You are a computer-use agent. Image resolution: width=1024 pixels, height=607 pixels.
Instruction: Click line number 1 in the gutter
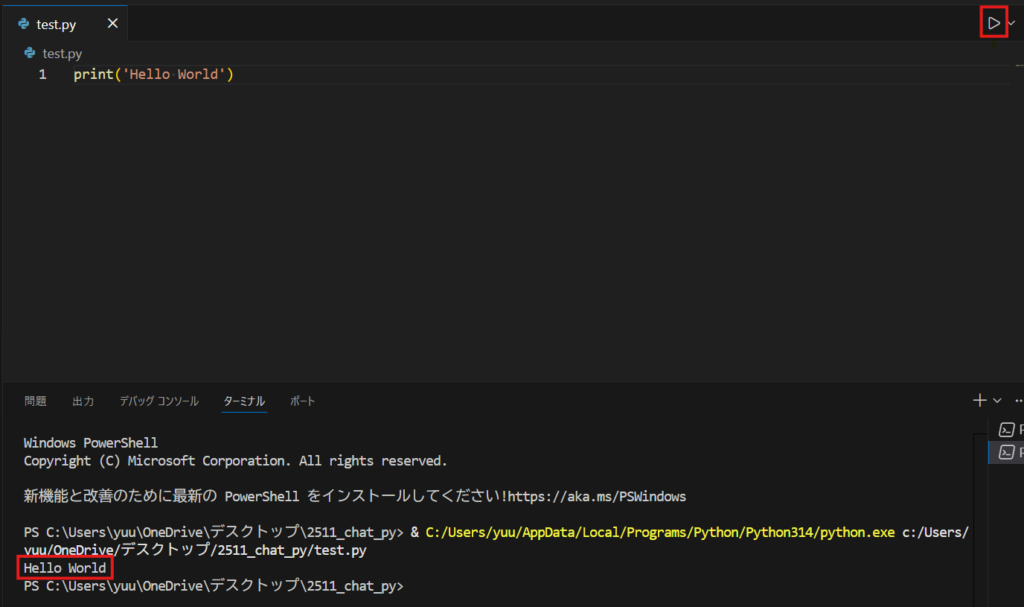point(42,75)
